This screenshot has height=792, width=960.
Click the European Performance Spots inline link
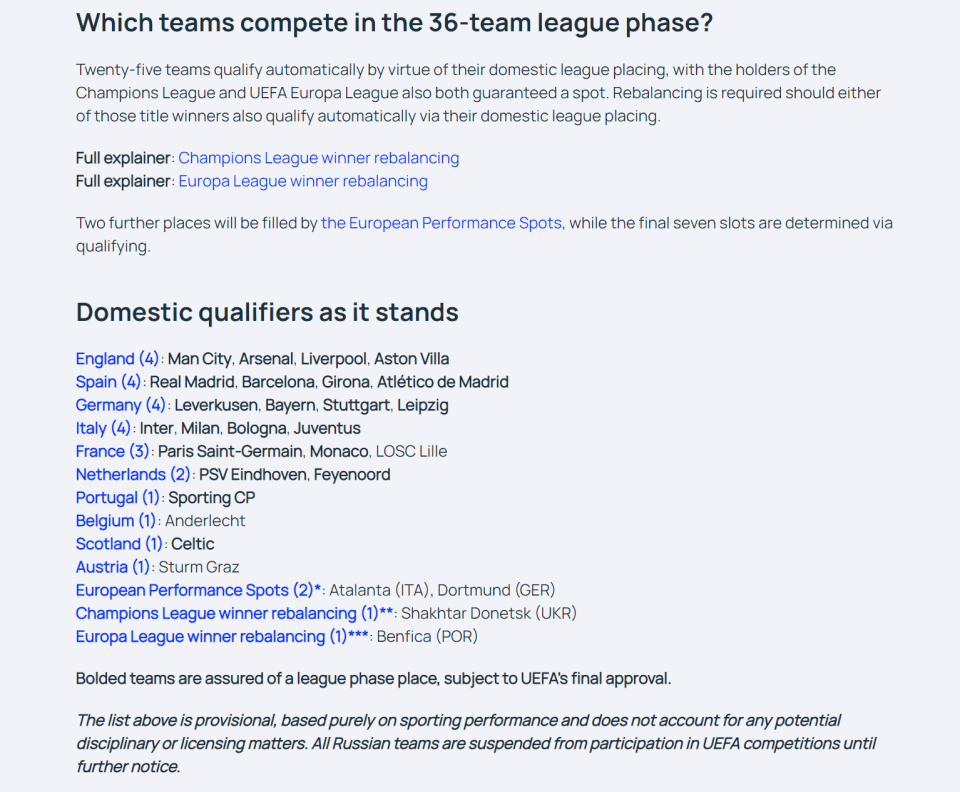441,223
